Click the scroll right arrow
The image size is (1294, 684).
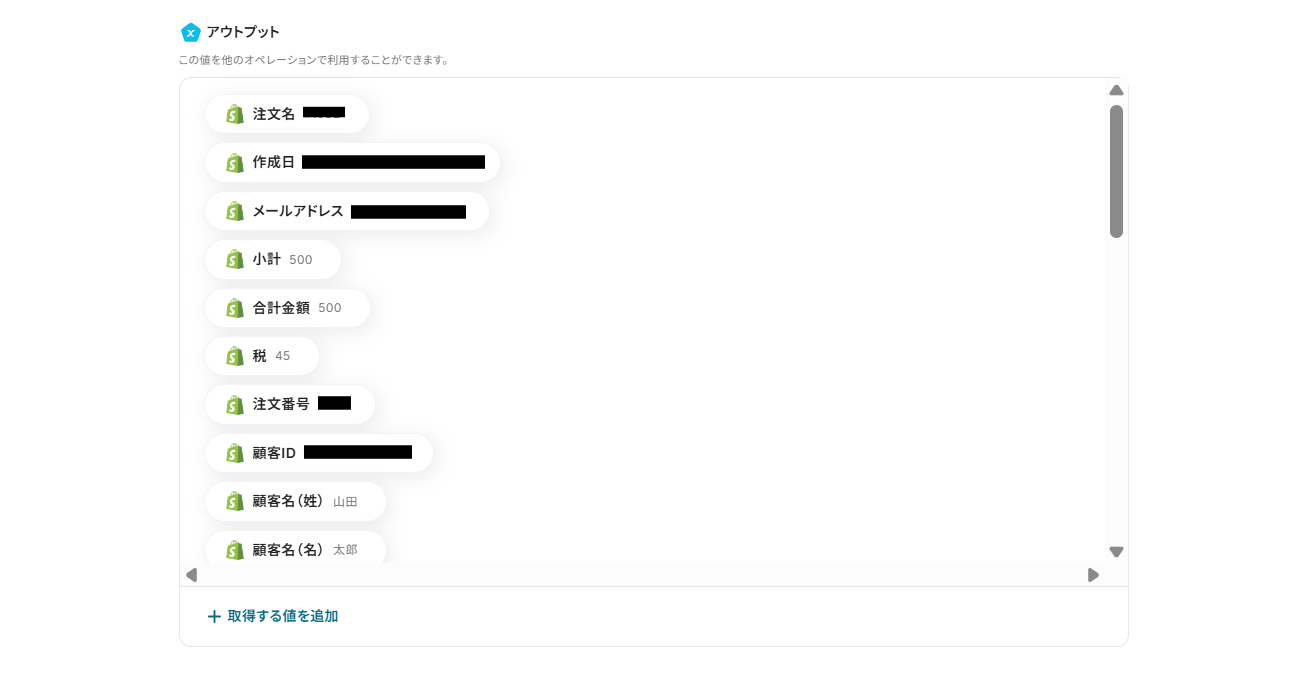pyautogui.click(x=1093, y=575)
